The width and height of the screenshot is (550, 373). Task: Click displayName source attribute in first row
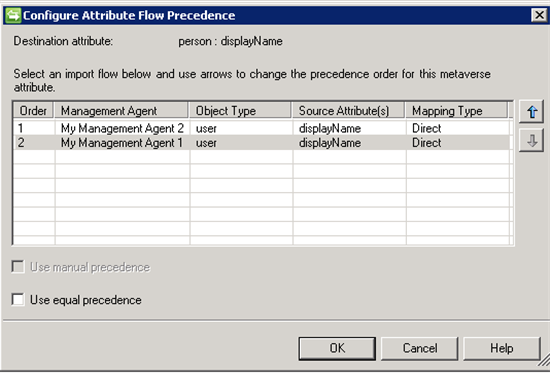click(x=330, y=128)
